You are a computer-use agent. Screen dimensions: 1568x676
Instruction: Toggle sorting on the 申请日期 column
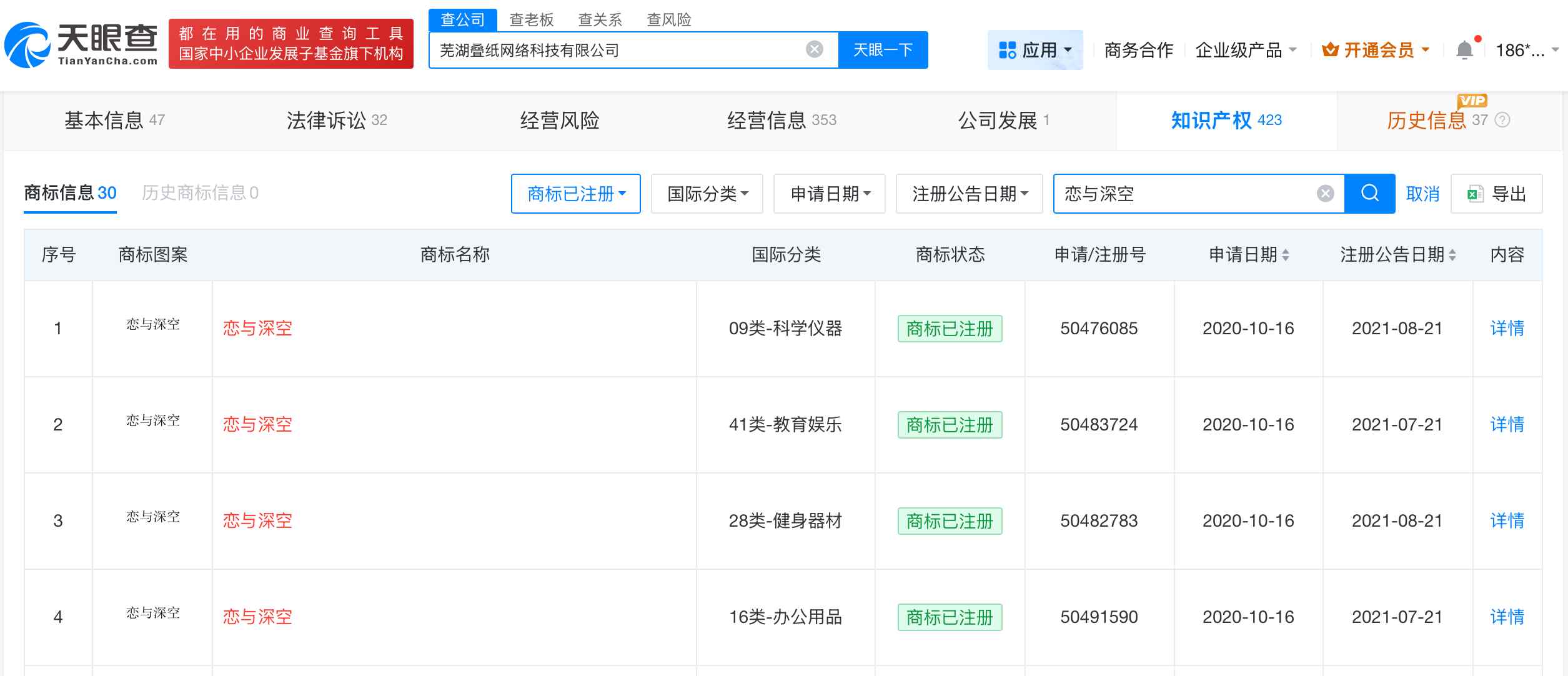1285,254
